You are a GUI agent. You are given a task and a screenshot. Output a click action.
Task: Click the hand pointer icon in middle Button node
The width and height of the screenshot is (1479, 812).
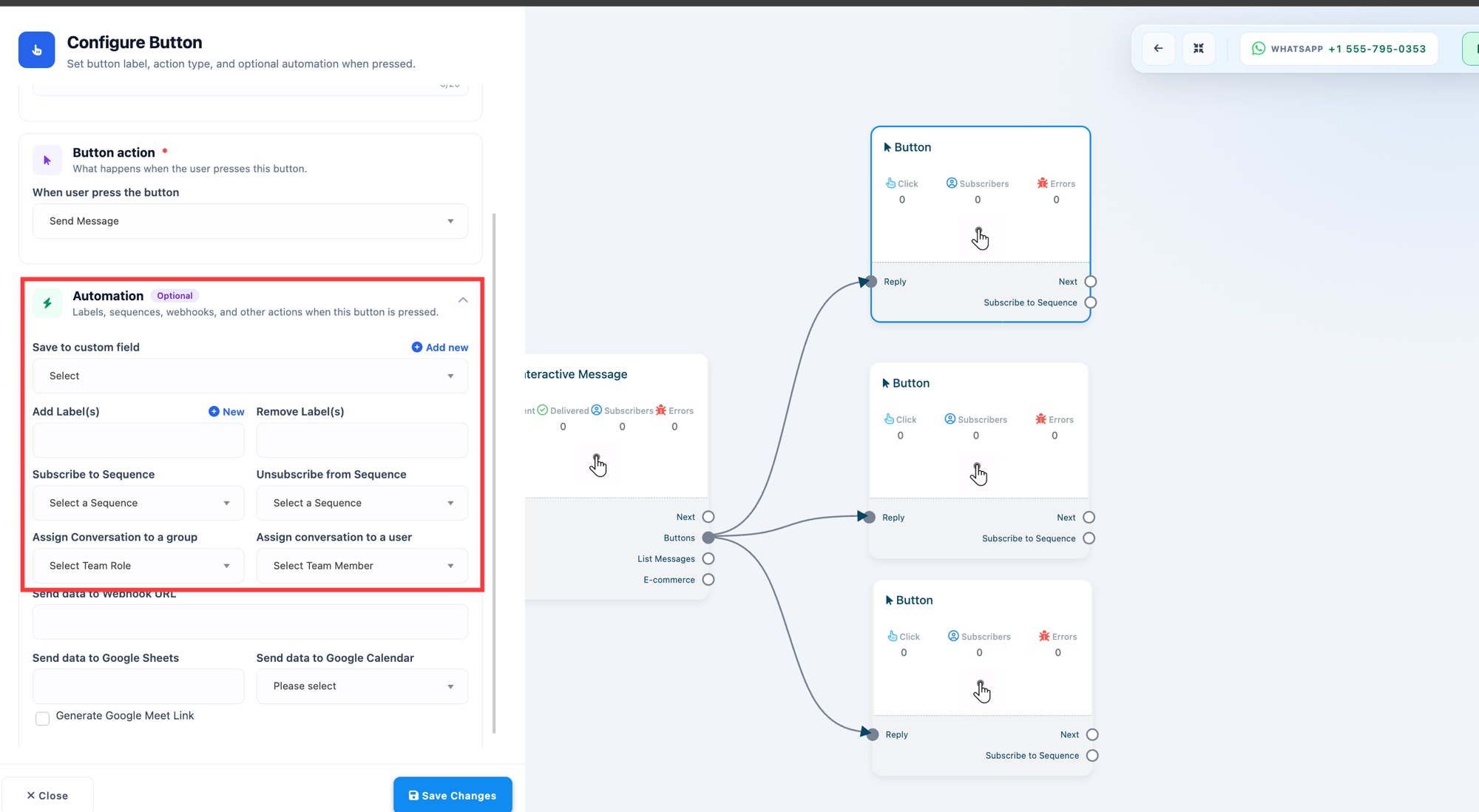[978, 475]
